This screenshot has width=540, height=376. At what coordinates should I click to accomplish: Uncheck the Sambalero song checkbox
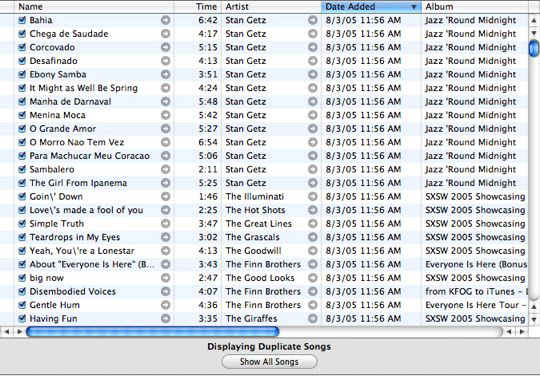click(22, 169)
